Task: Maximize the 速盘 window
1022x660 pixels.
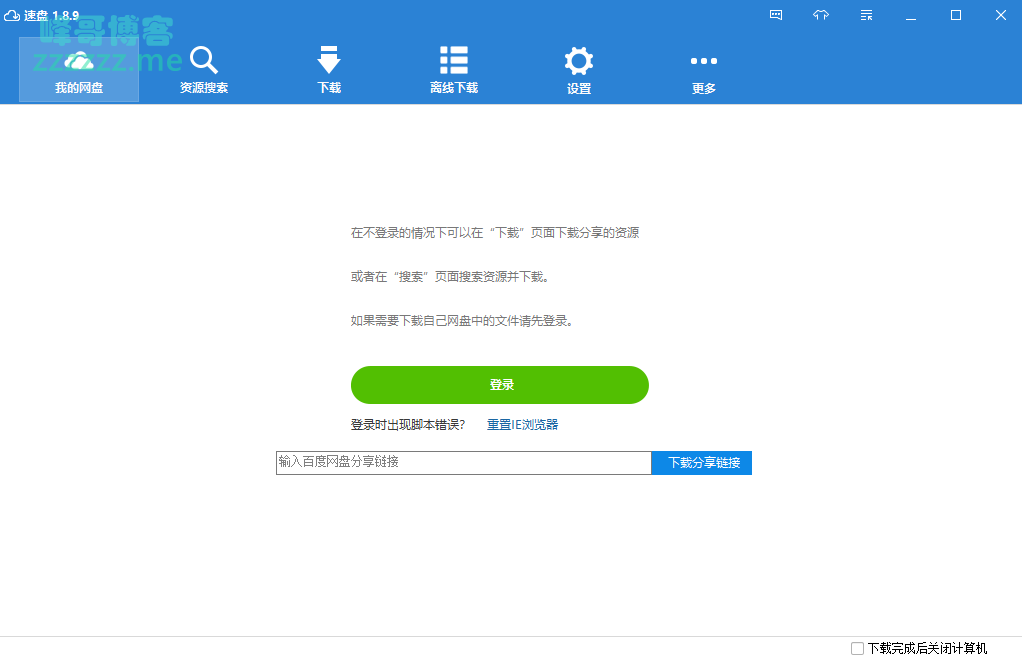Action: click(x=956, y=15)
